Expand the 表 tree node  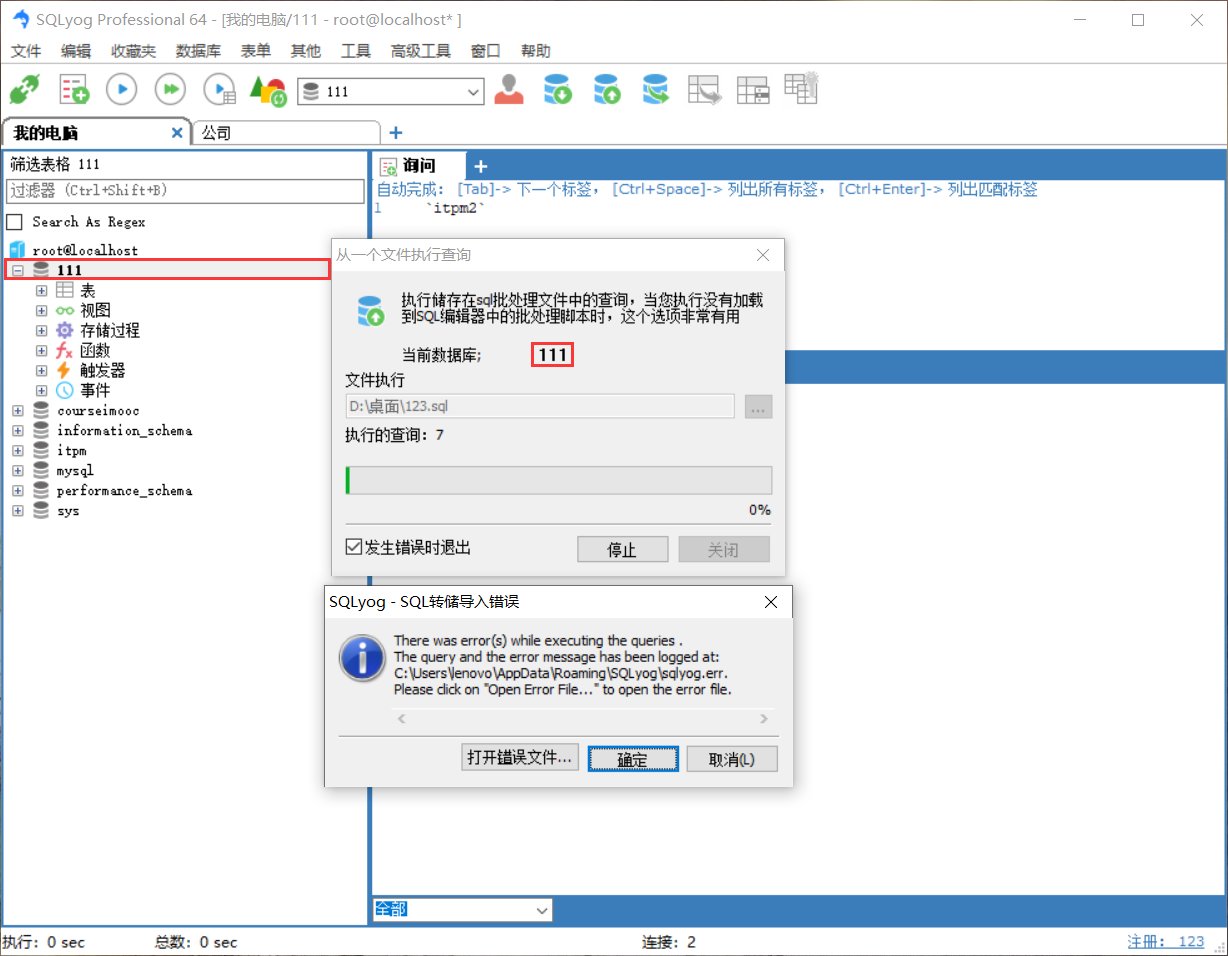coord(41,290)
